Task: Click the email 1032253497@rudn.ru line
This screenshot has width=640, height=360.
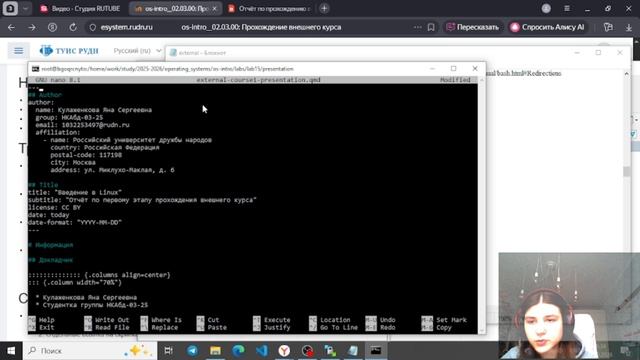Action: tap(82, 125)
